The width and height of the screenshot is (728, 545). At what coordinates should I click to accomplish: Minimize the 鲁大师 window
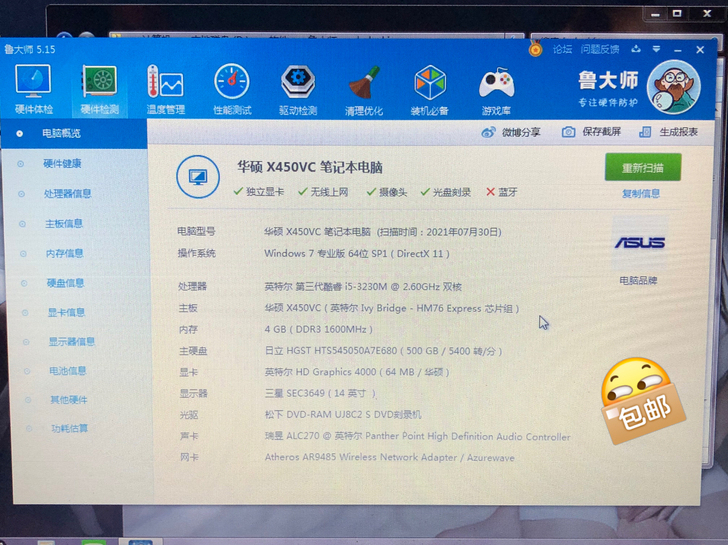tap(678, 50)
